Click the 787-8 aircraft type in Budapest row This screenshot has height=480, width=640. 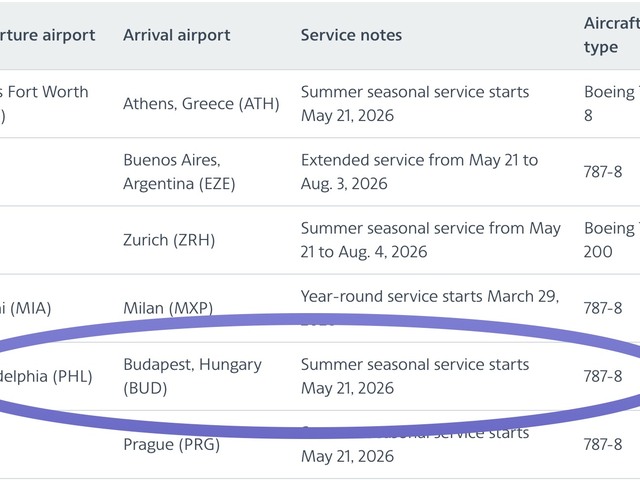(x=602, y=376)
